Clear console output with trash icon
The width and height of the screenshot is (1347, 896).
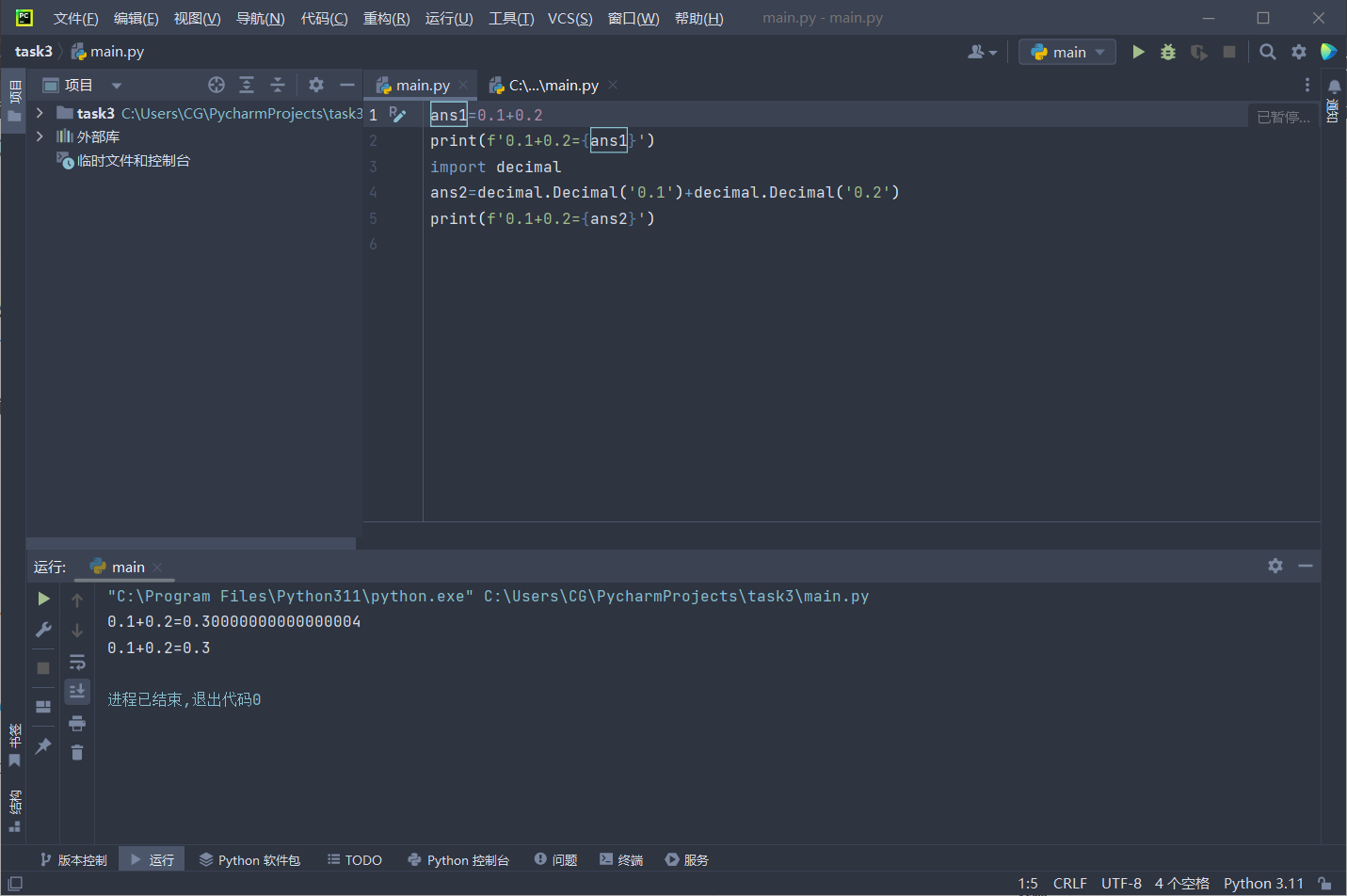pos(77,752)
